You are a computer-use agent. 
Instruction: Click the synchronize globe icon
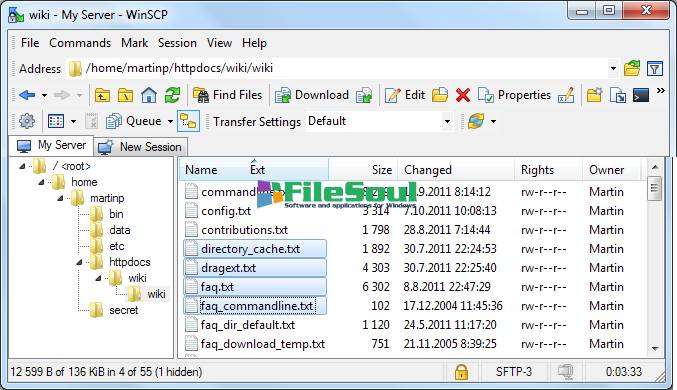[476, 121]
